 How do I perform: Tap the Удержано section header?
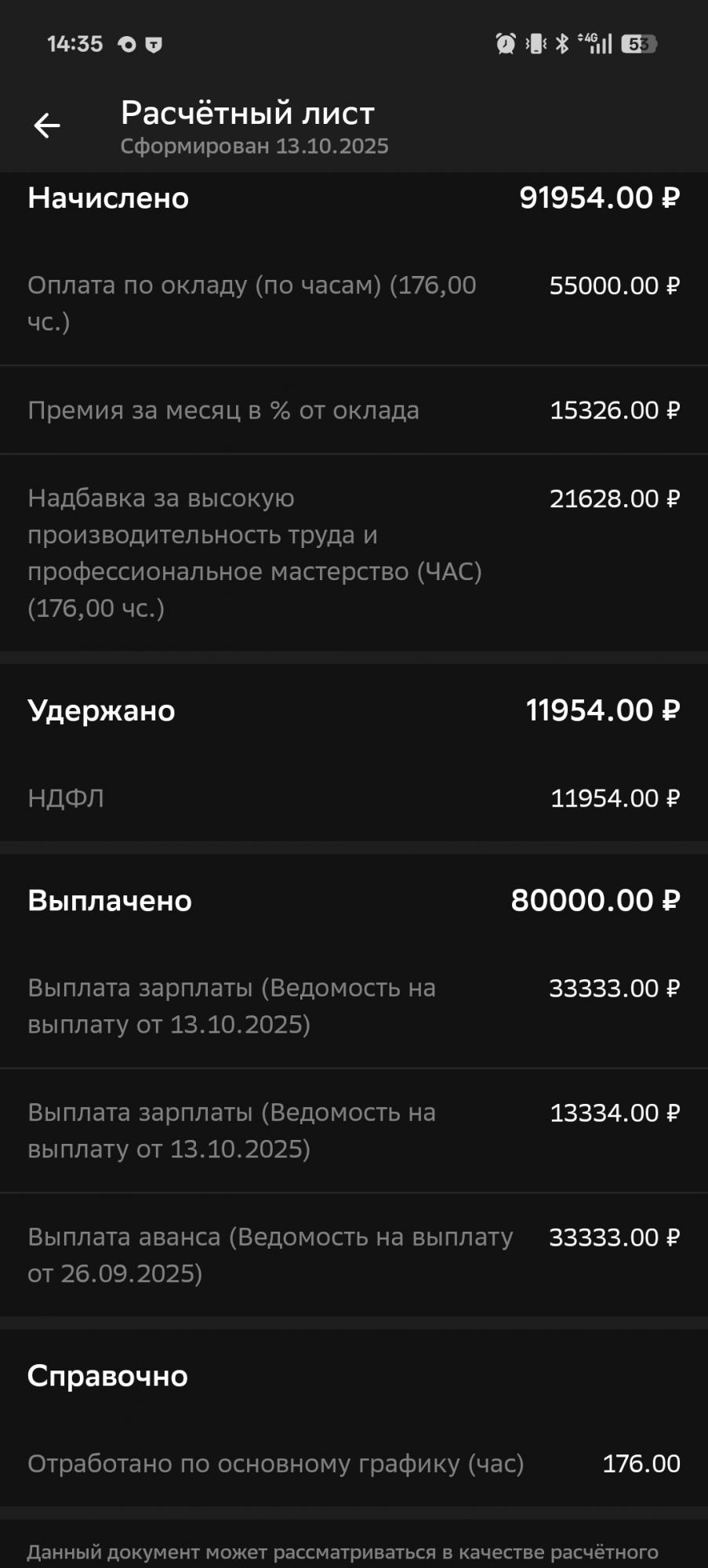point(101,711)
